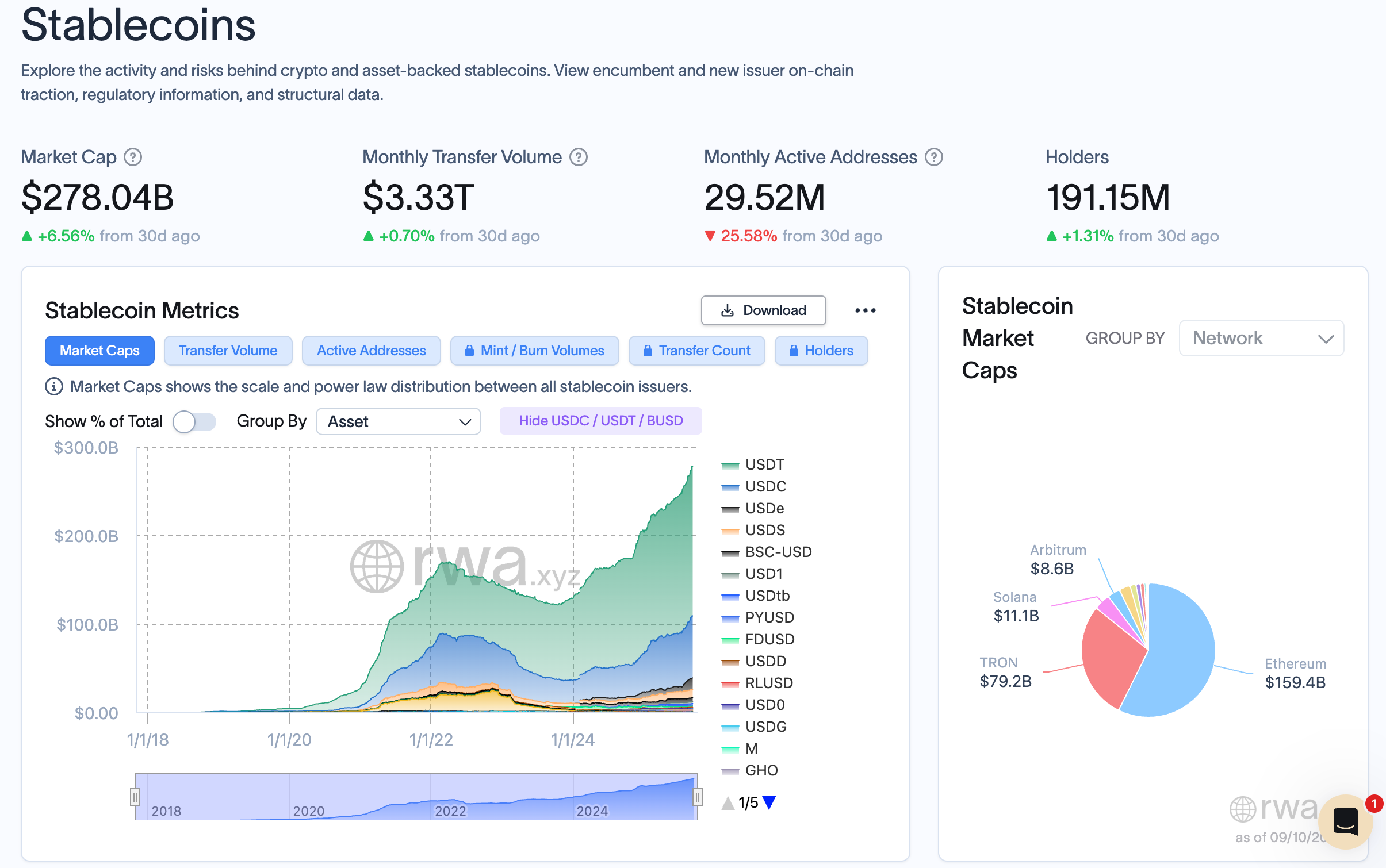Go to next legend page with down arrow
This screenshot has width=1386, height=868.
pos(769,802)
